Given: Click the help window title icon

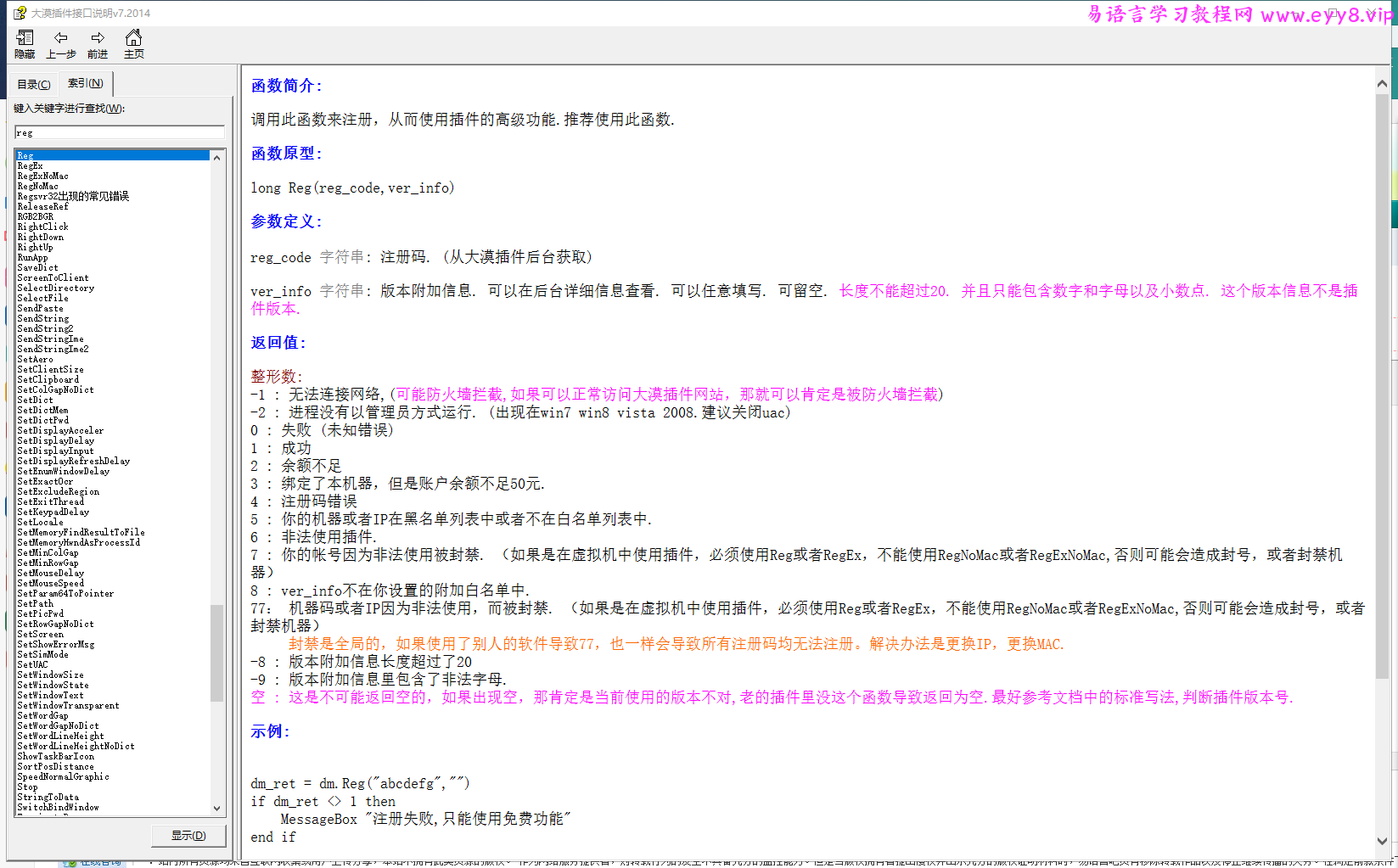Looking at the screenshot, I should 20,13.
